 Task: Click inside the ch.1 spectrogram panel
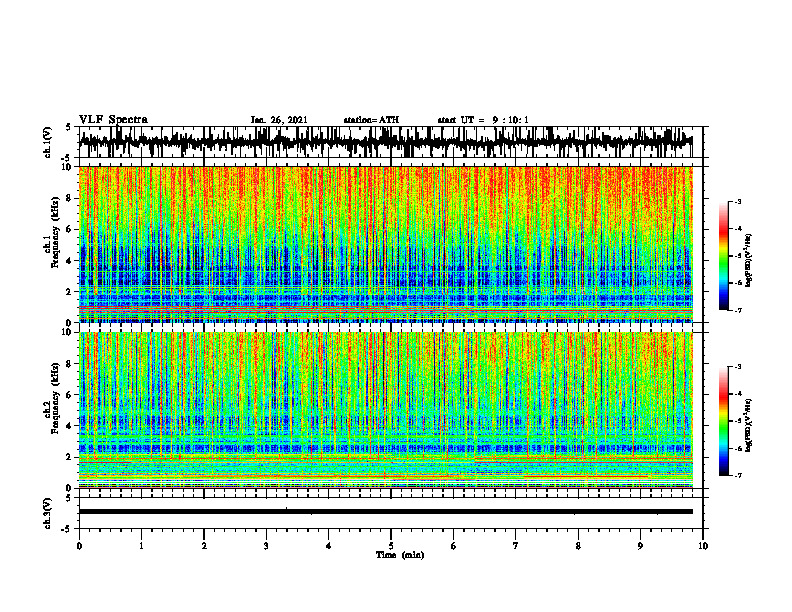pos(386,244)
